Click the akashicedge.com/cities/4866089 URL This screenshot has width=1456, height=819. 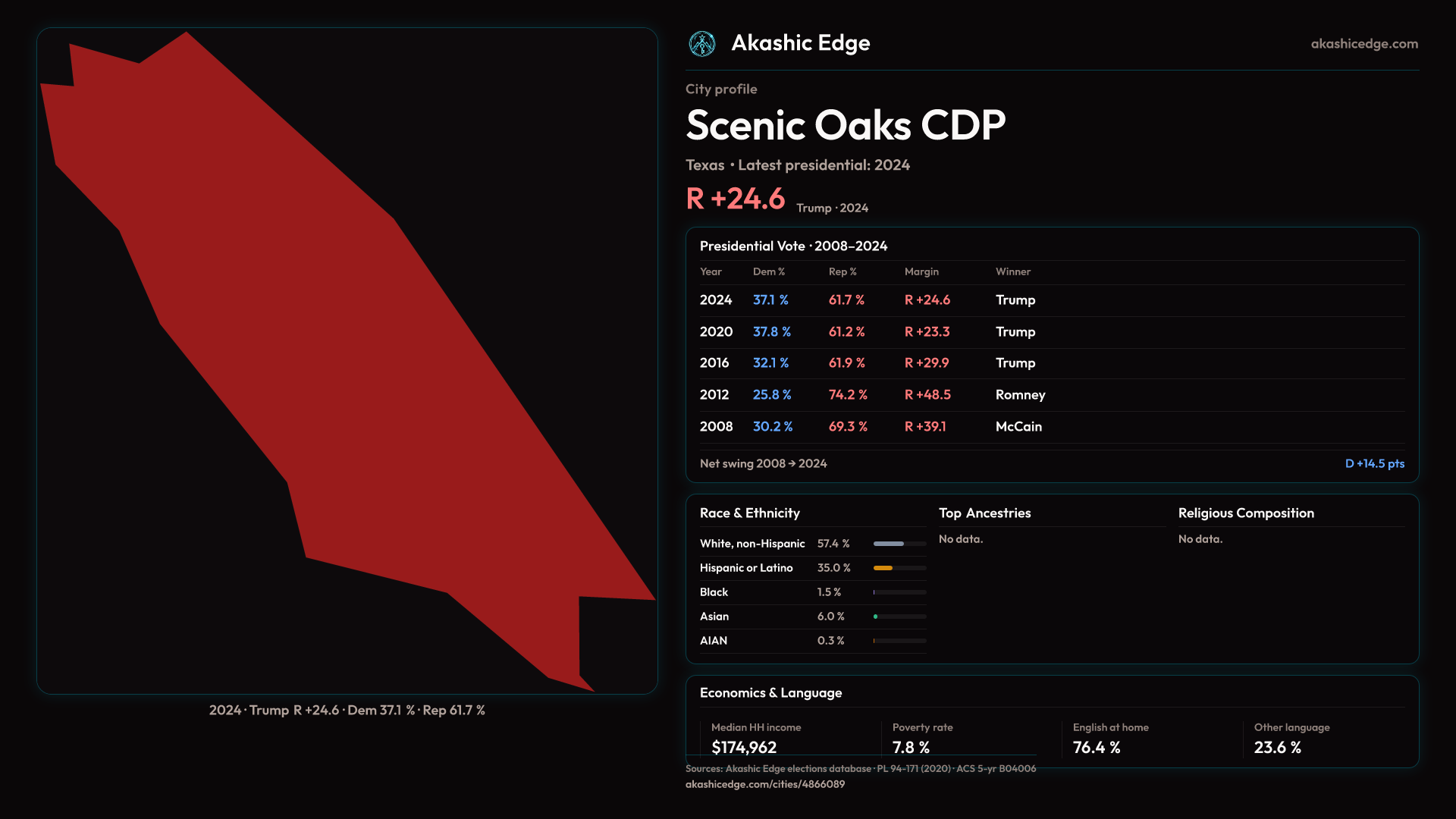click(764, 784)
